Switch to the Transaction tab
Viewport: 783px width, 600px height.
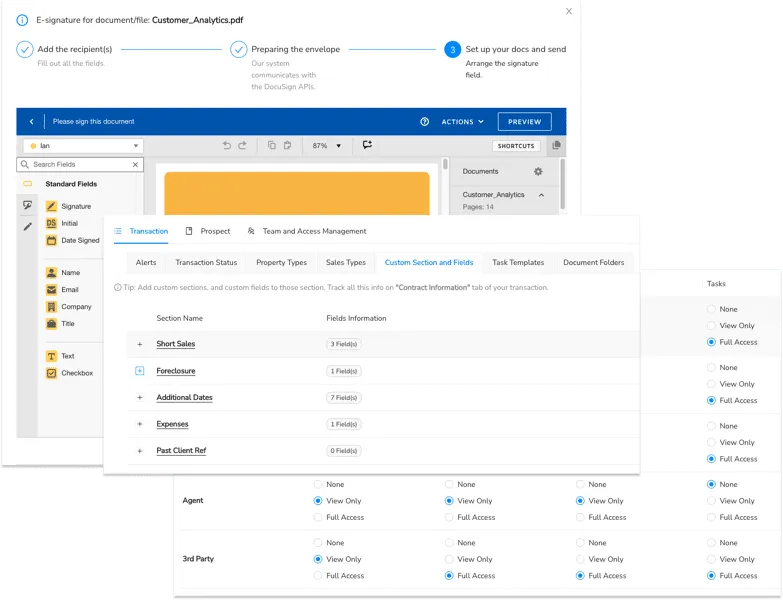(141, 231)
